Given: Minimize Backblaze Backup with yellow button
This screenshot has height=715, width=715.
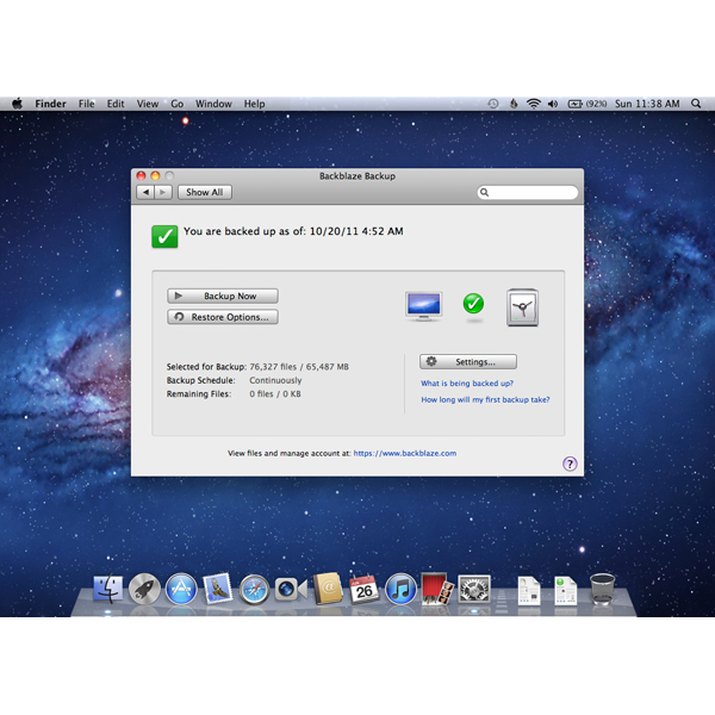Looking at the screenshot, I should [155, 176].
